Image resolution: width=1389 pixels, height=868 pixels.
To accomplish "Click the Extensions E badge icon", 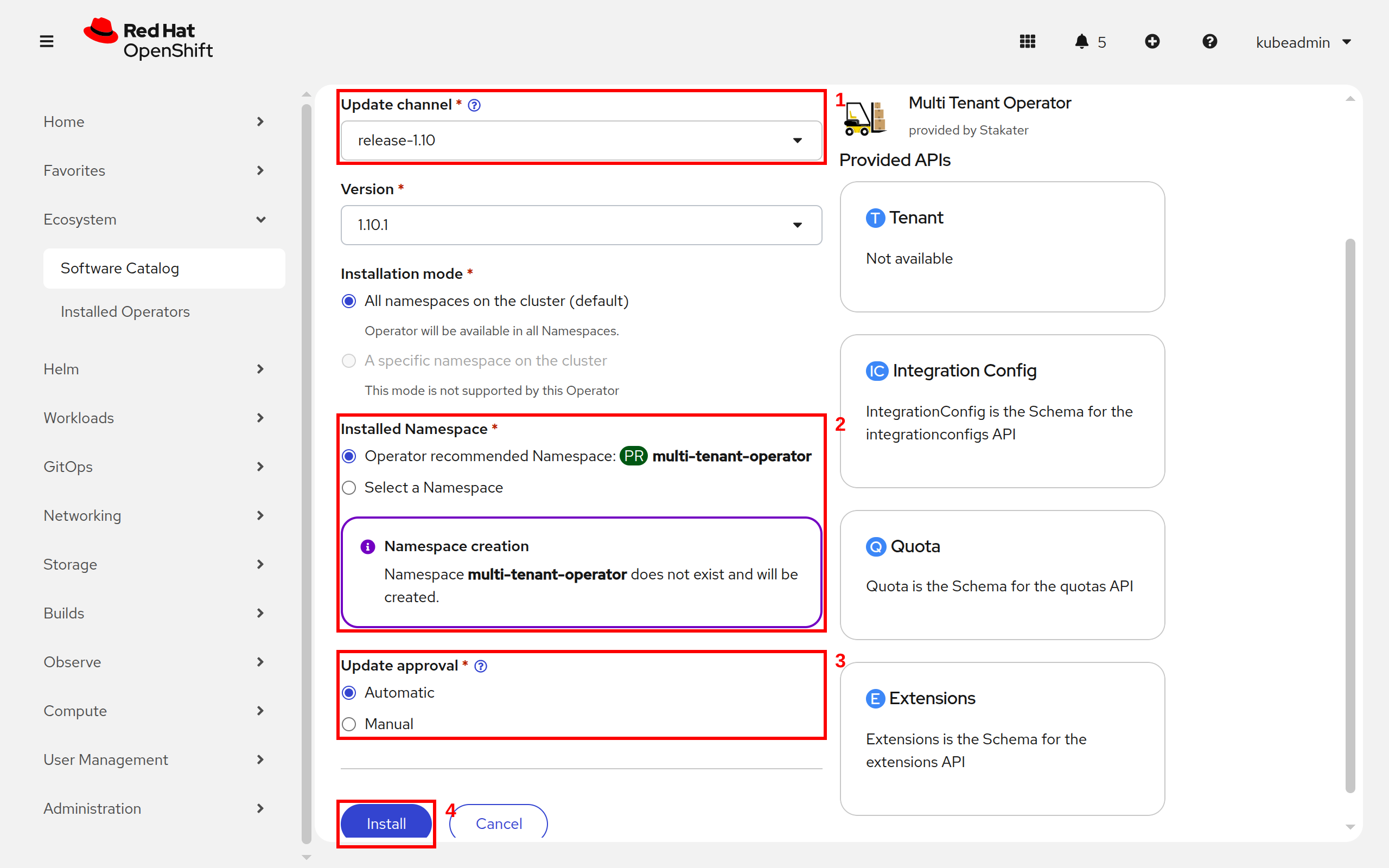I will [x=875, y=699].
